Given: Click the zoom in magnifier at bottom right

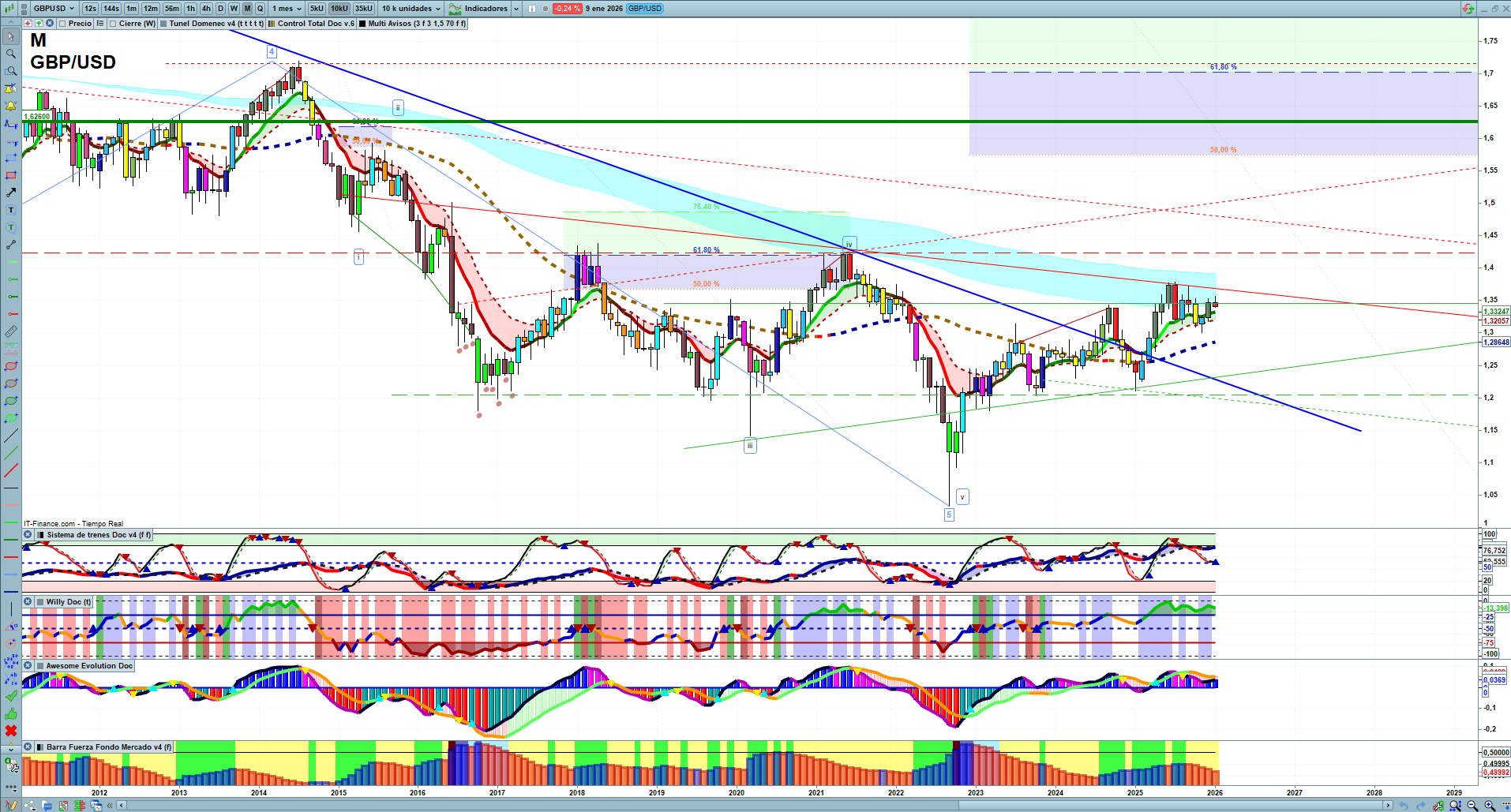Looking at the screenshot, I should 1490,806.
